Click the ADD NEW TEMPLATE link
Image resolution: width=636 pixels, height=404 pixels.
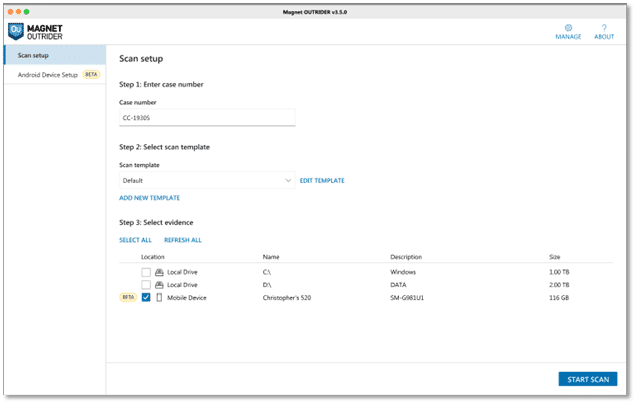(149, 198)
